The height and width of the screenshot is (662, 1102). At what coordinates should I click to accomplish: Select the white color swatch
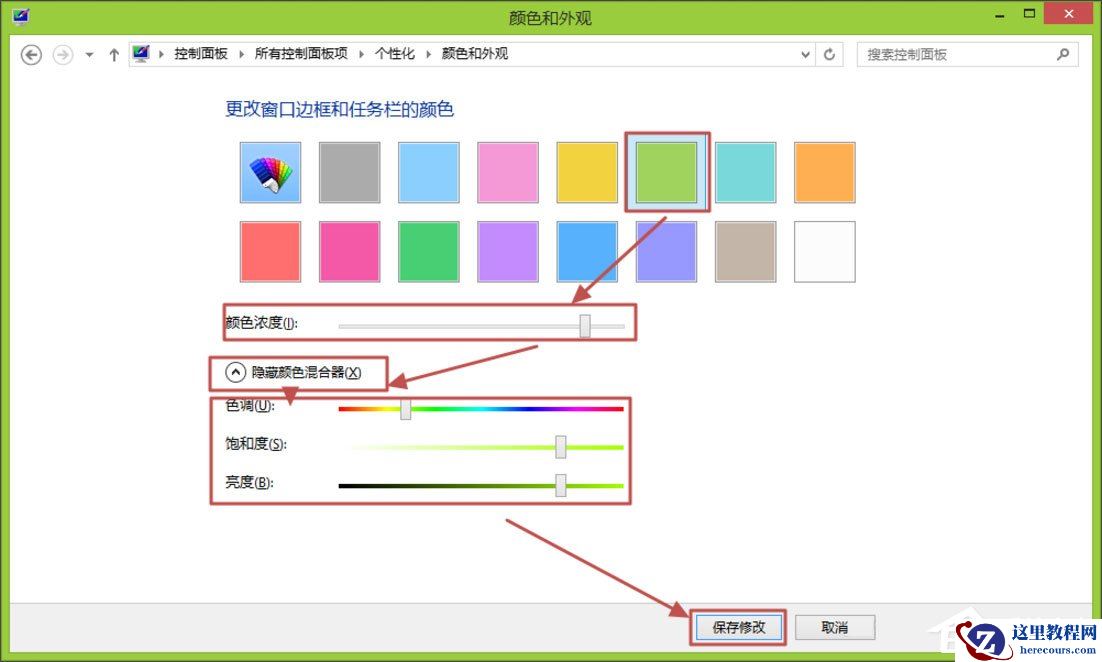pyautogui.click(x=824, y=252)
